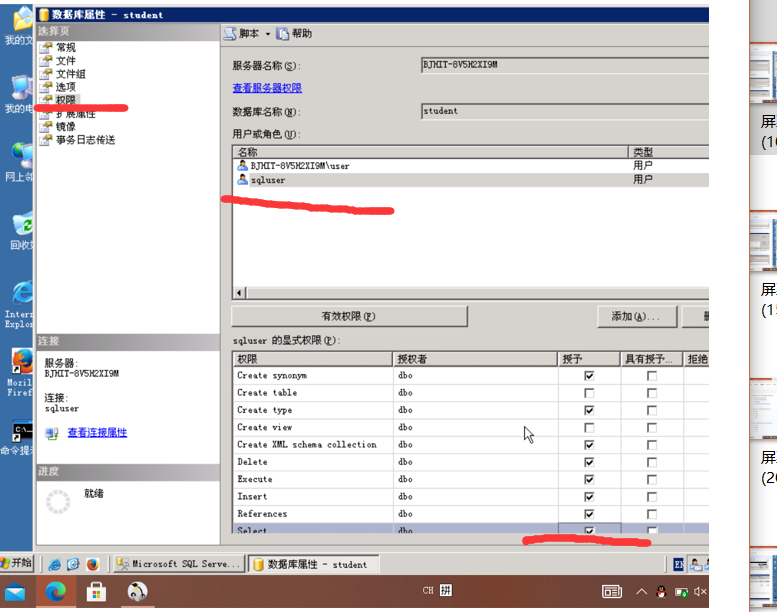This screenshot has width=777, height=612.
Task: Uncheck 授予 for References permission
Action: (x=589, y=514)
